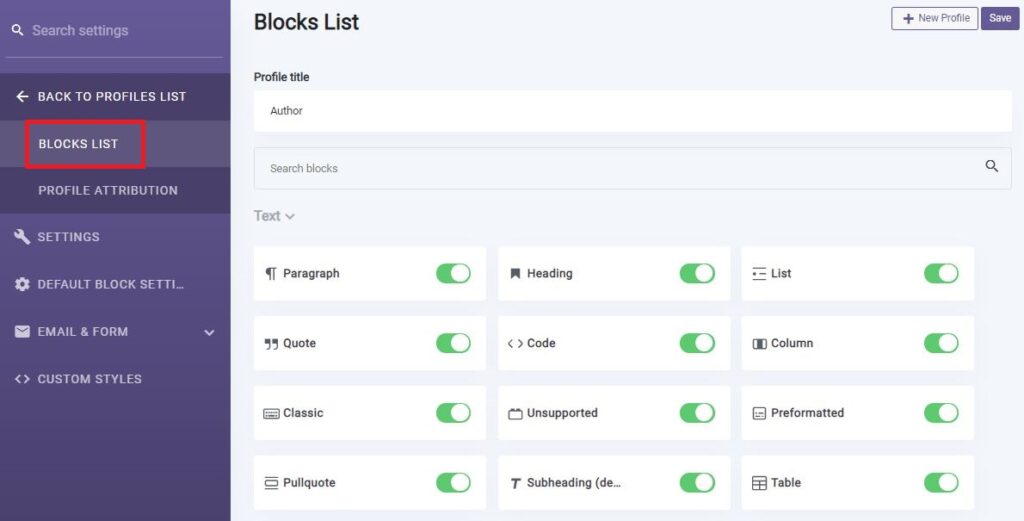Turn off the Column block switch
The height and width of the screenshot is (521, 1024).
pyautogui.click(x=941, y=343)
